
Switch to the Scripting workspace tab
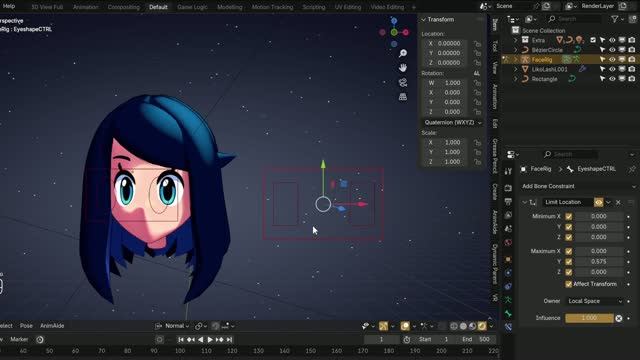click(314, 7)
